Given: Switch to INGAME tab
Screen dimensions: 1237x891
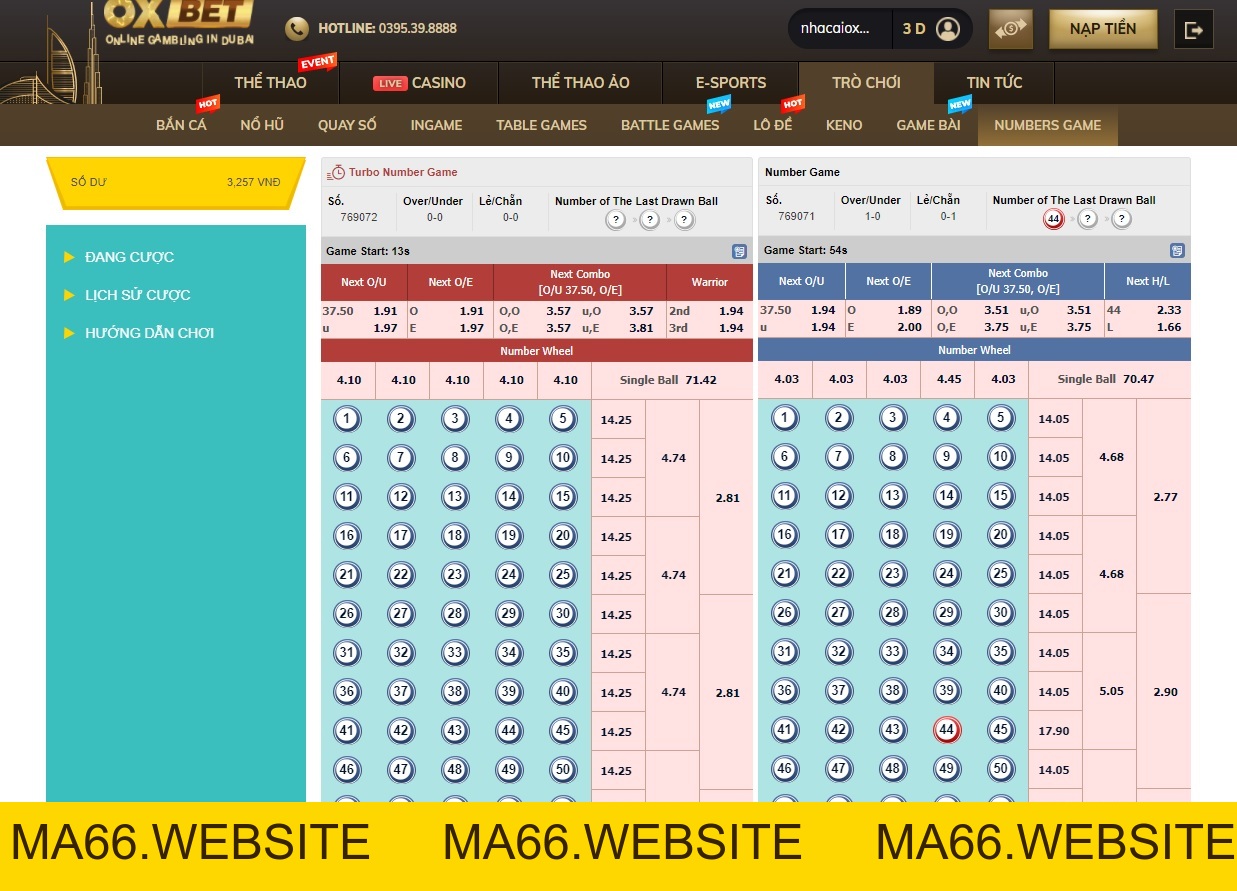Looking at the screenshot, I should (436, 125).
